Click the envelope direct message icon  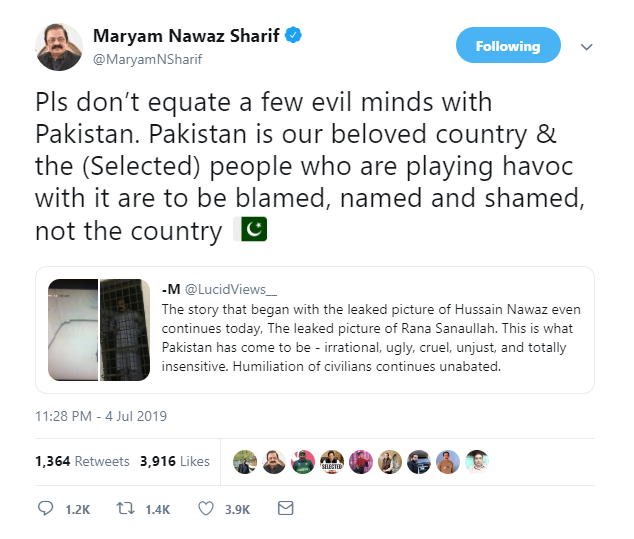[x=285, y=509]
